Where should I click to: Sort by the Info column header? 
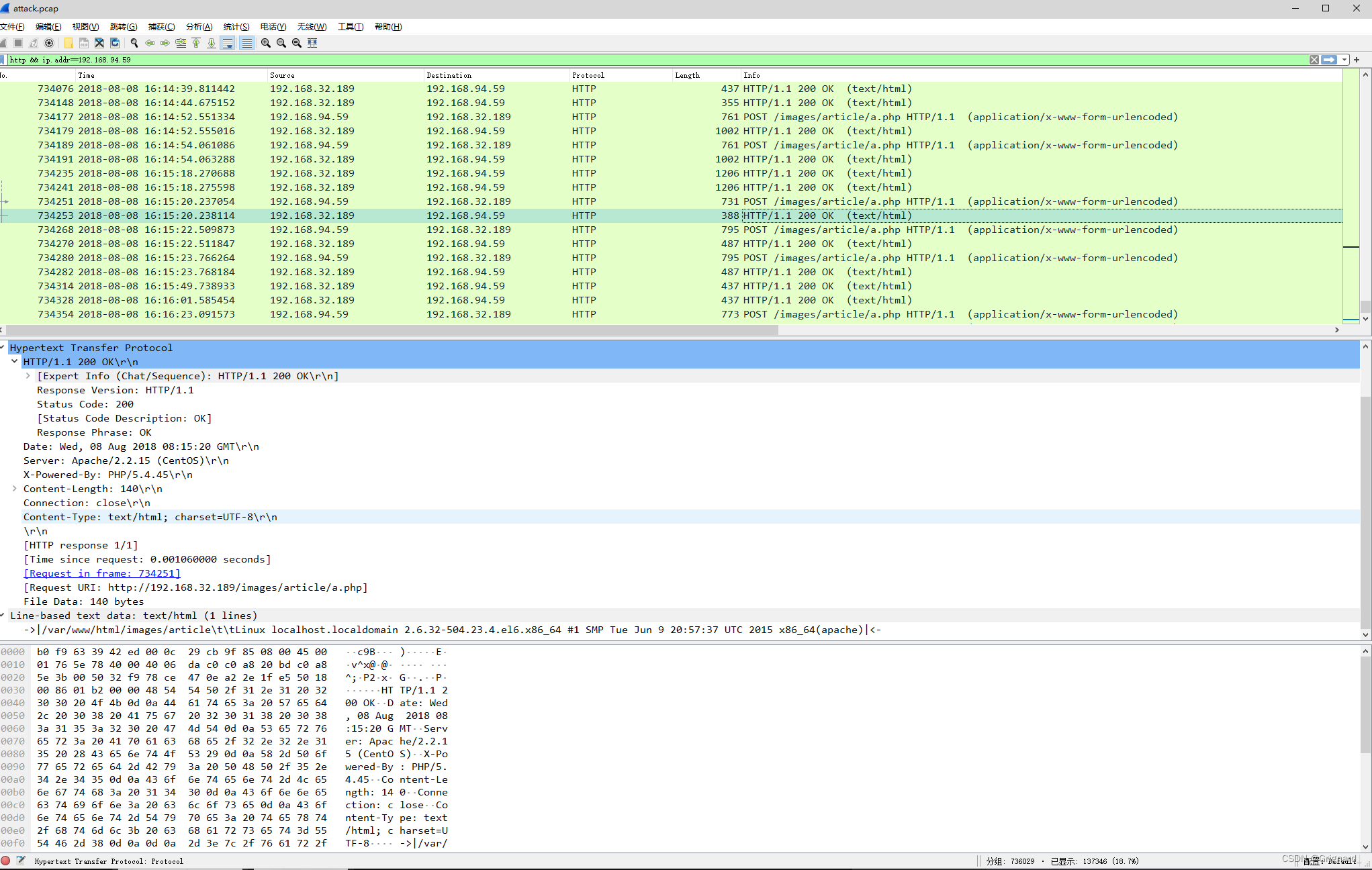(x=1041, y=75)
